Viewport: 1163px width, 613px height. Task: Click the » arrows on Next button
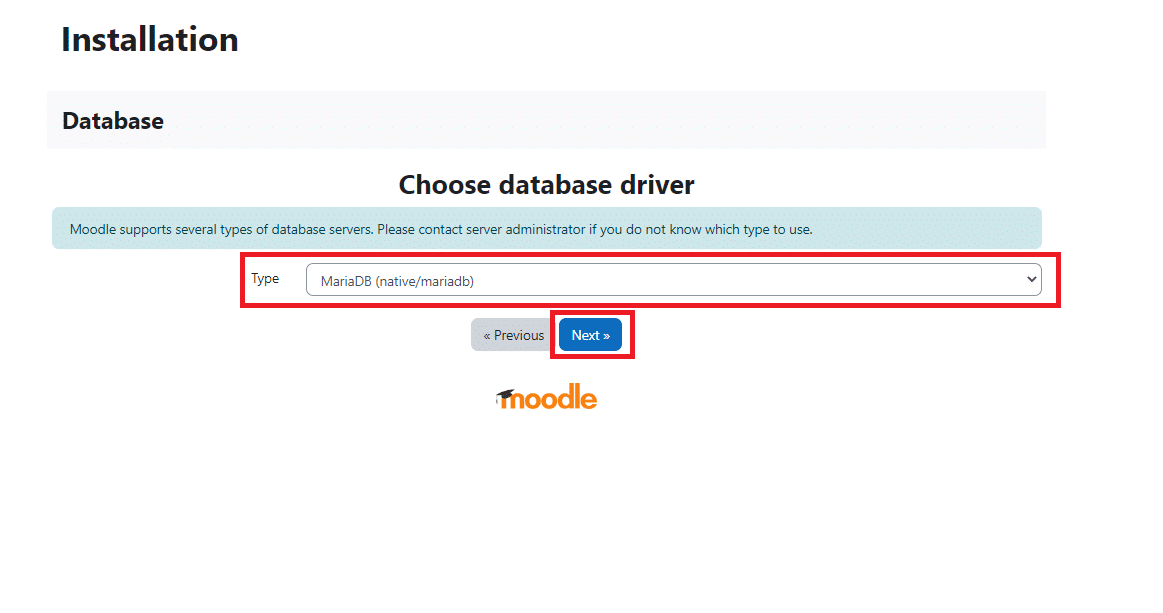tap(606, 336)
